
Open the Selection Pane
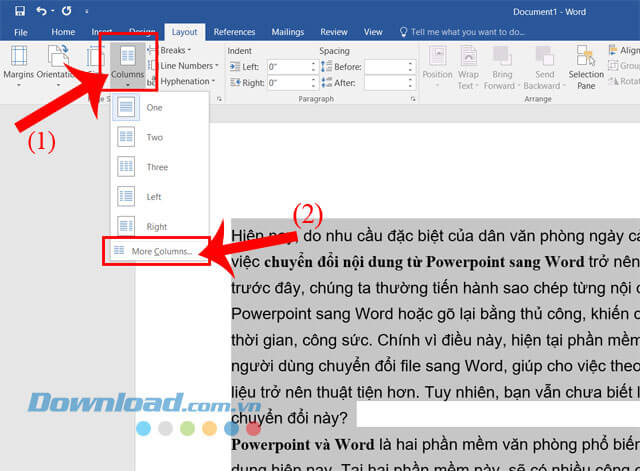[x=586, y=67]
